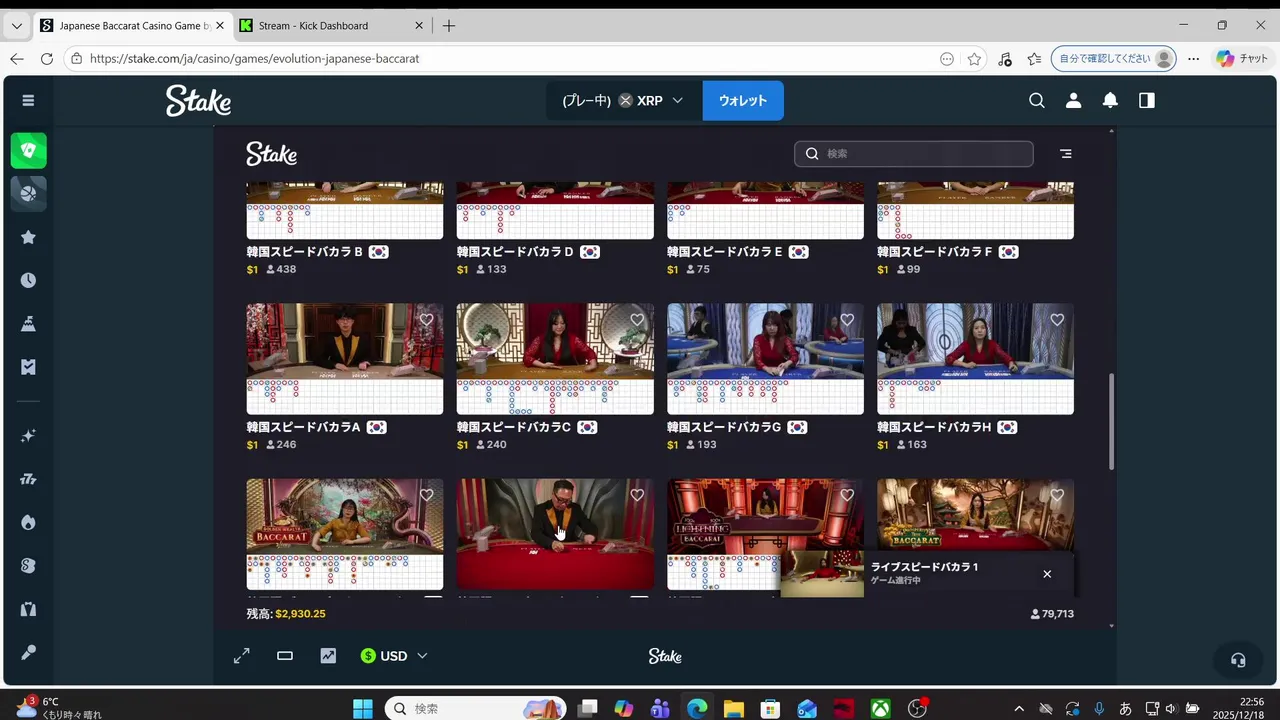Switch to Japanese Baccarat Casino Game tab
Viewport: 1280px width, 720px height.
click(131, 26)
